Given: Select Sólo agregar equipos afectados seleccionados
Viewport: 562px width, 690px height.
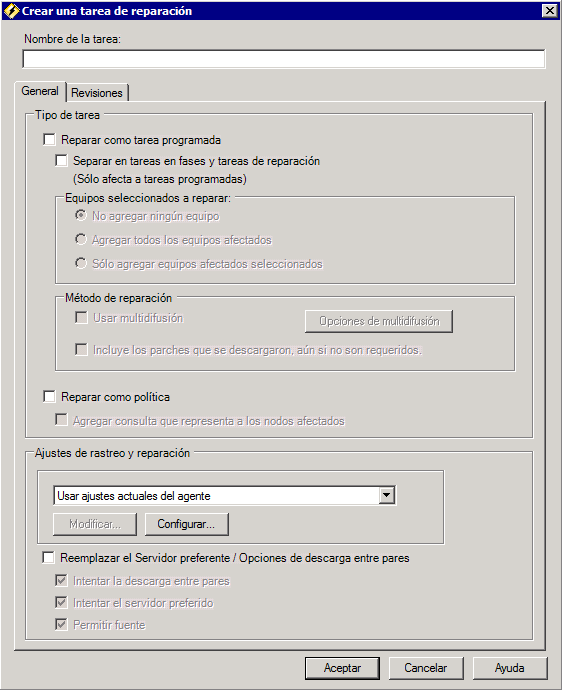Looking at the screenshot, I should (x=81, y=263).
